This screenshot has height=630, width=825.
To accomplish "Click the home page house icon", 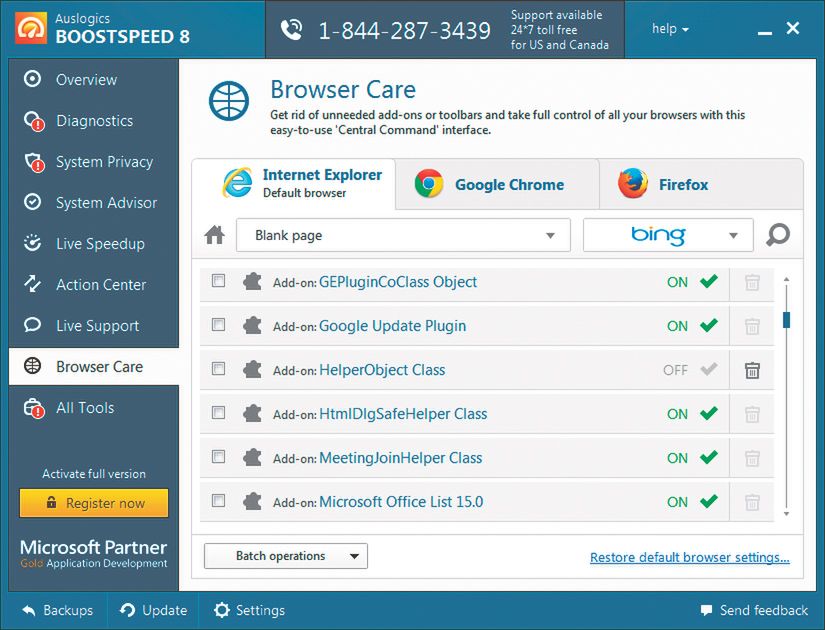I will tap(215, 235).
